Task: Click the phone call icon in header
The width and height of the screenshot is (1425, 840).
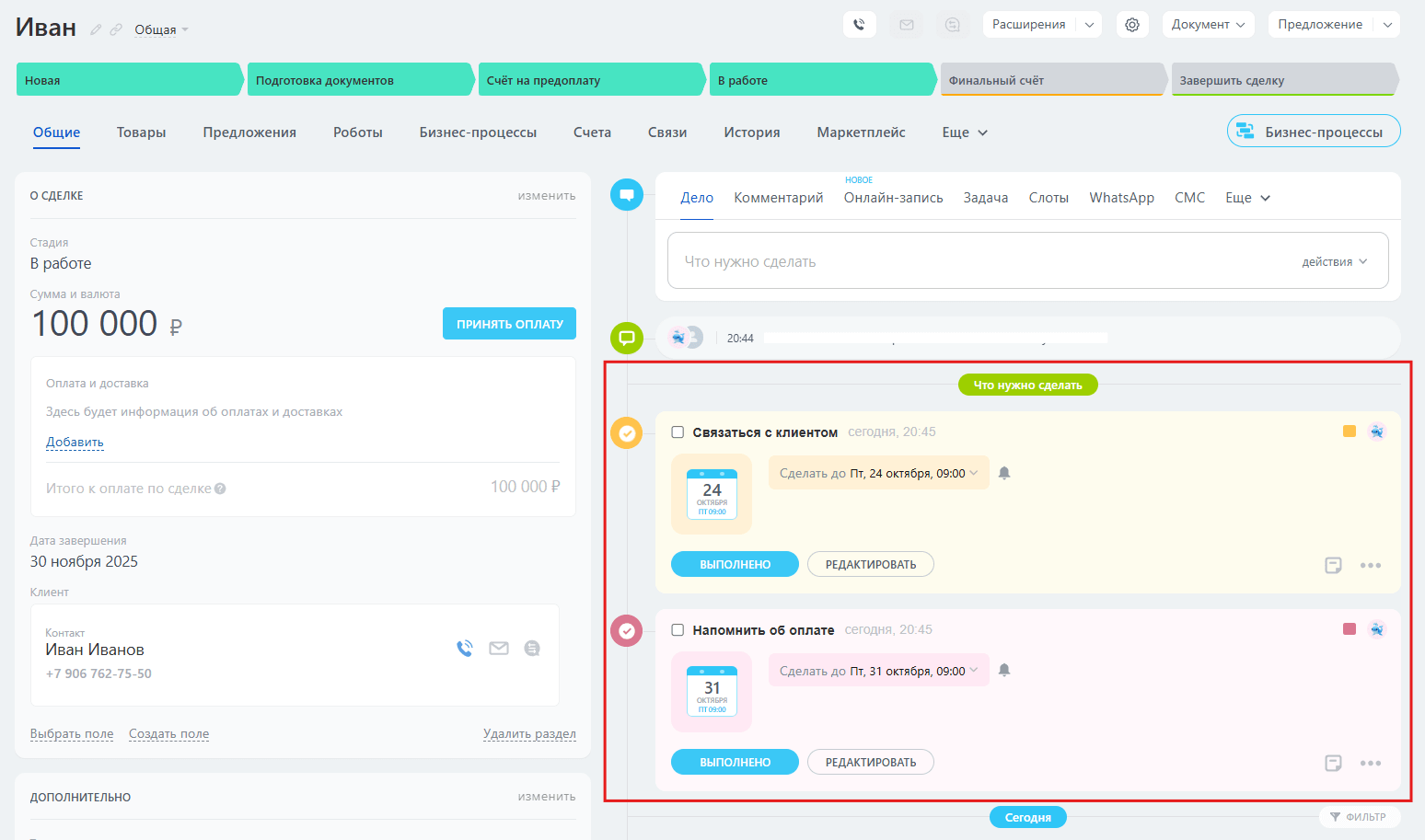Action: 859,25
